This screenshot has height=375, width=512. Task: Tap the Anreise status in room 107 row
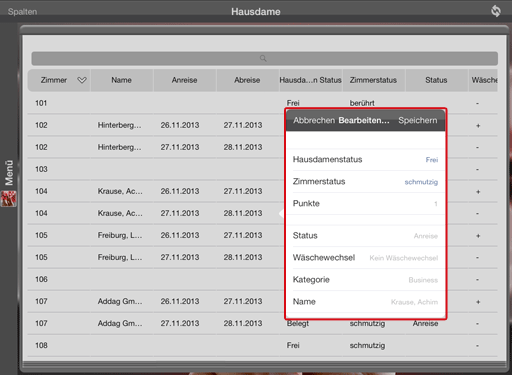(425, 323)
